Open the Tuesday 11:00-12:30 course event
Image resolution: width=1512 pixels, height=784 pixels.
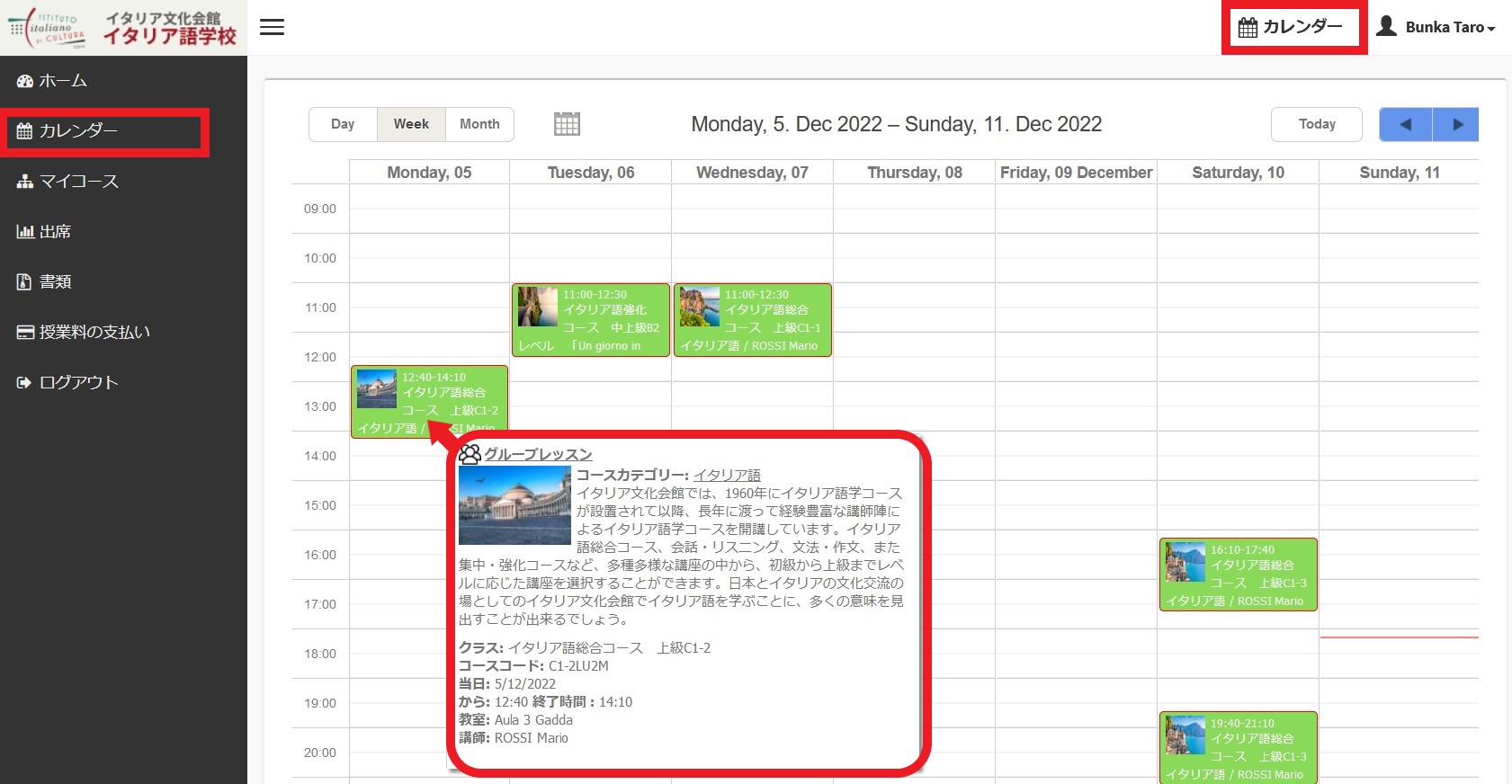[x=591, y=320]
